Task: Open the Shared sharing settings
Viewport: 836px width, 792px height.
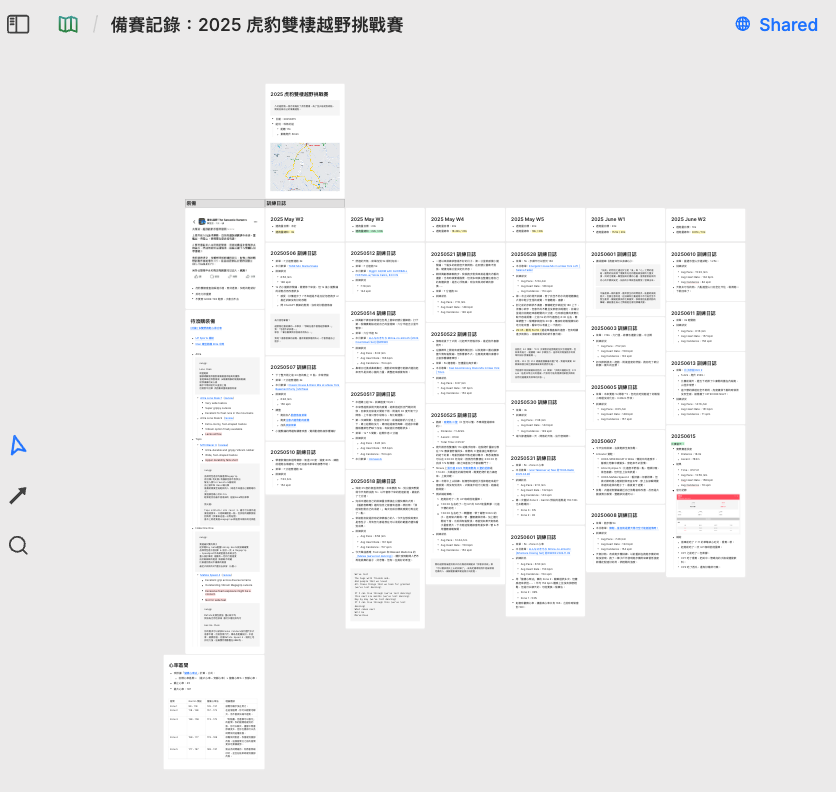Action: tap(776, 24)
